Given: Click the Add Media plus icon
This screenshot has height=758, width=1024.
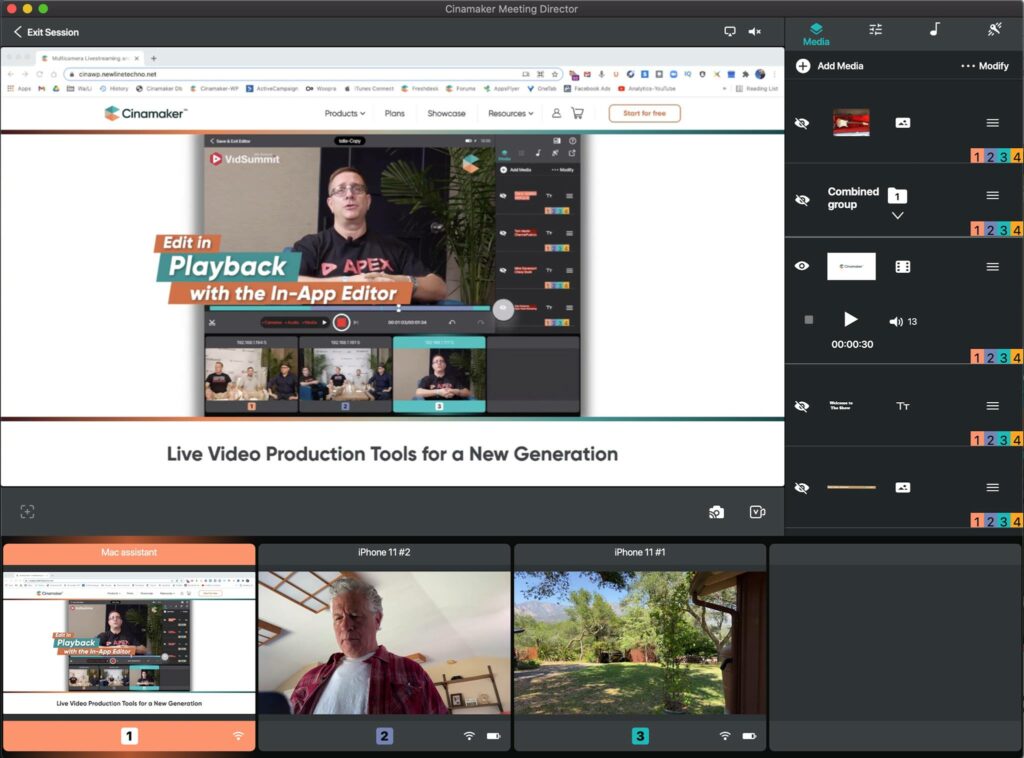Looking at the screenshot, I should pyautogui.click(x=803, y=66).
